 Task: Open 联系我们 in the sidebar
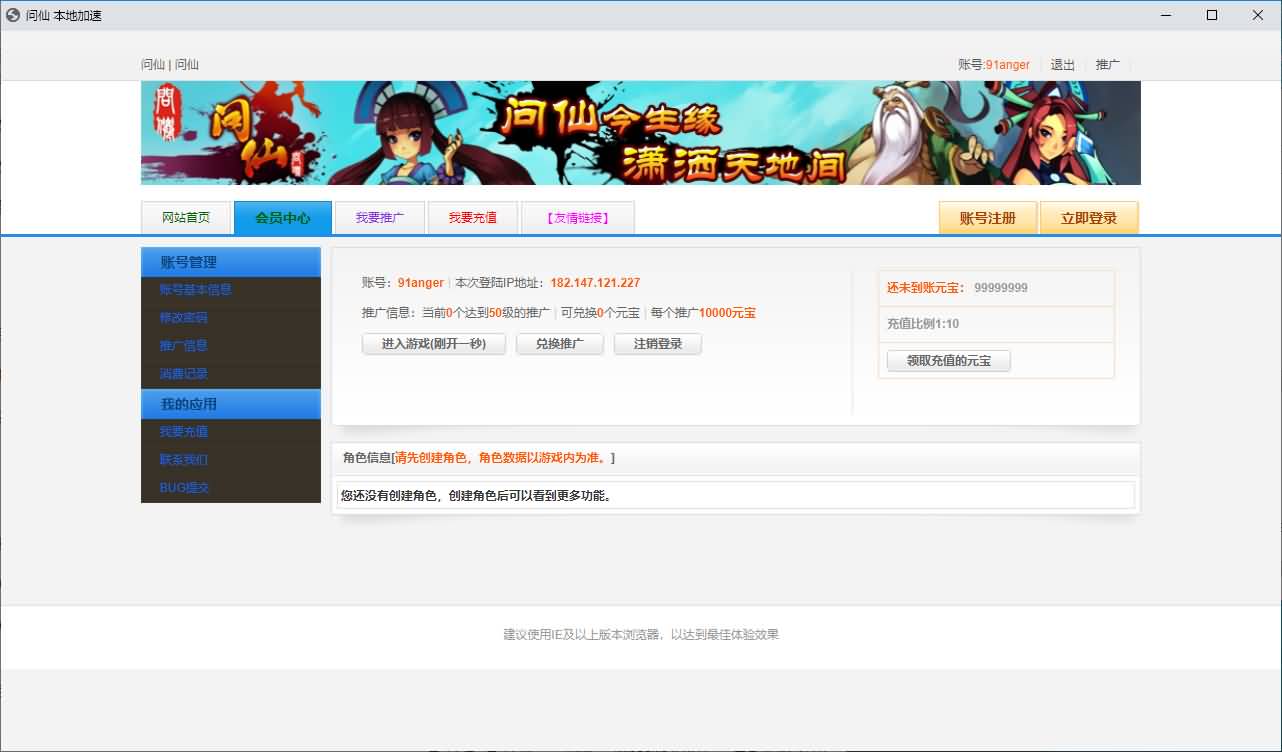coord(184,460)
